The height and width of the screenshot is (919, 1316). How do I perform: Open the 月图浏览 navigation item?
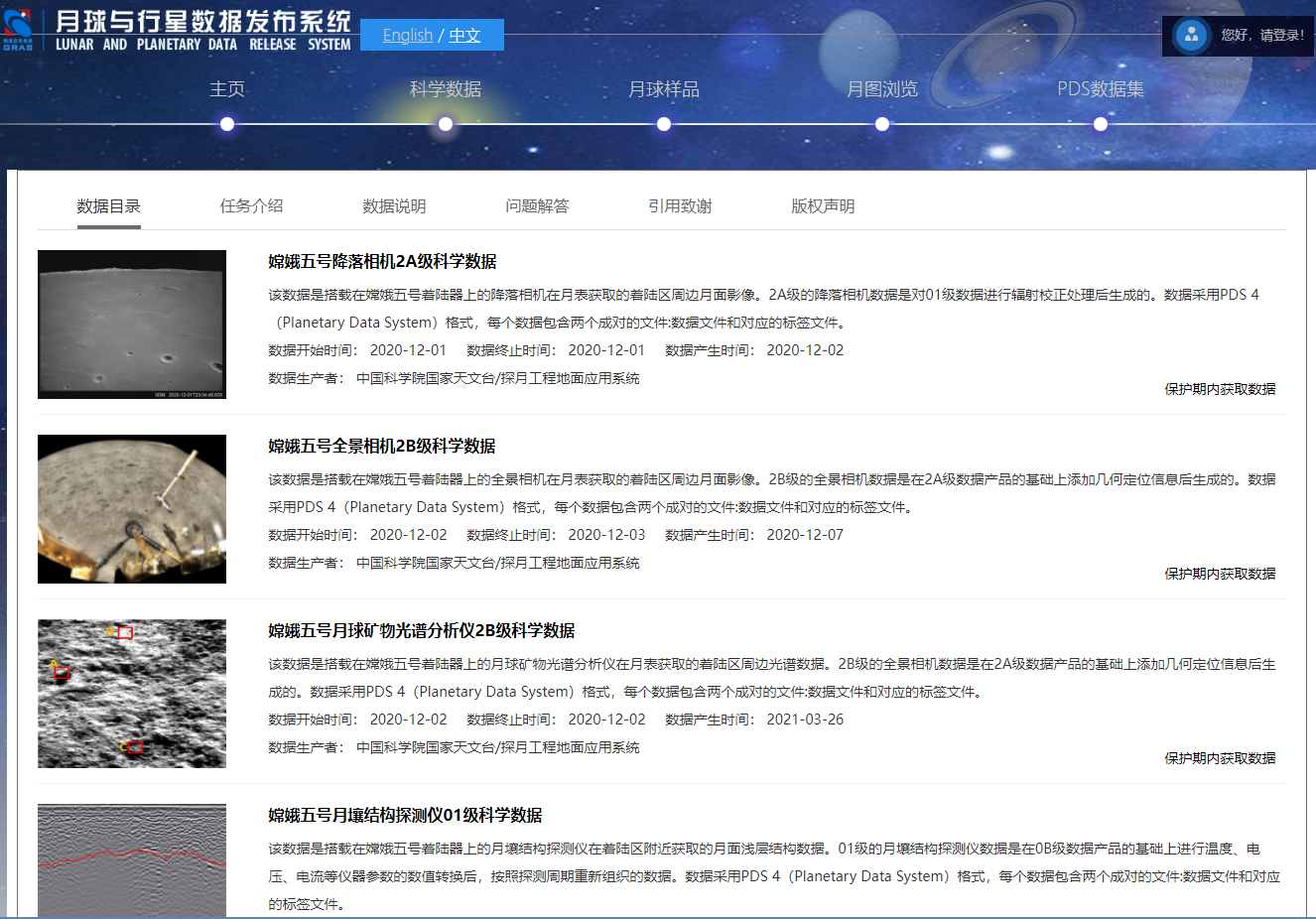882,88
